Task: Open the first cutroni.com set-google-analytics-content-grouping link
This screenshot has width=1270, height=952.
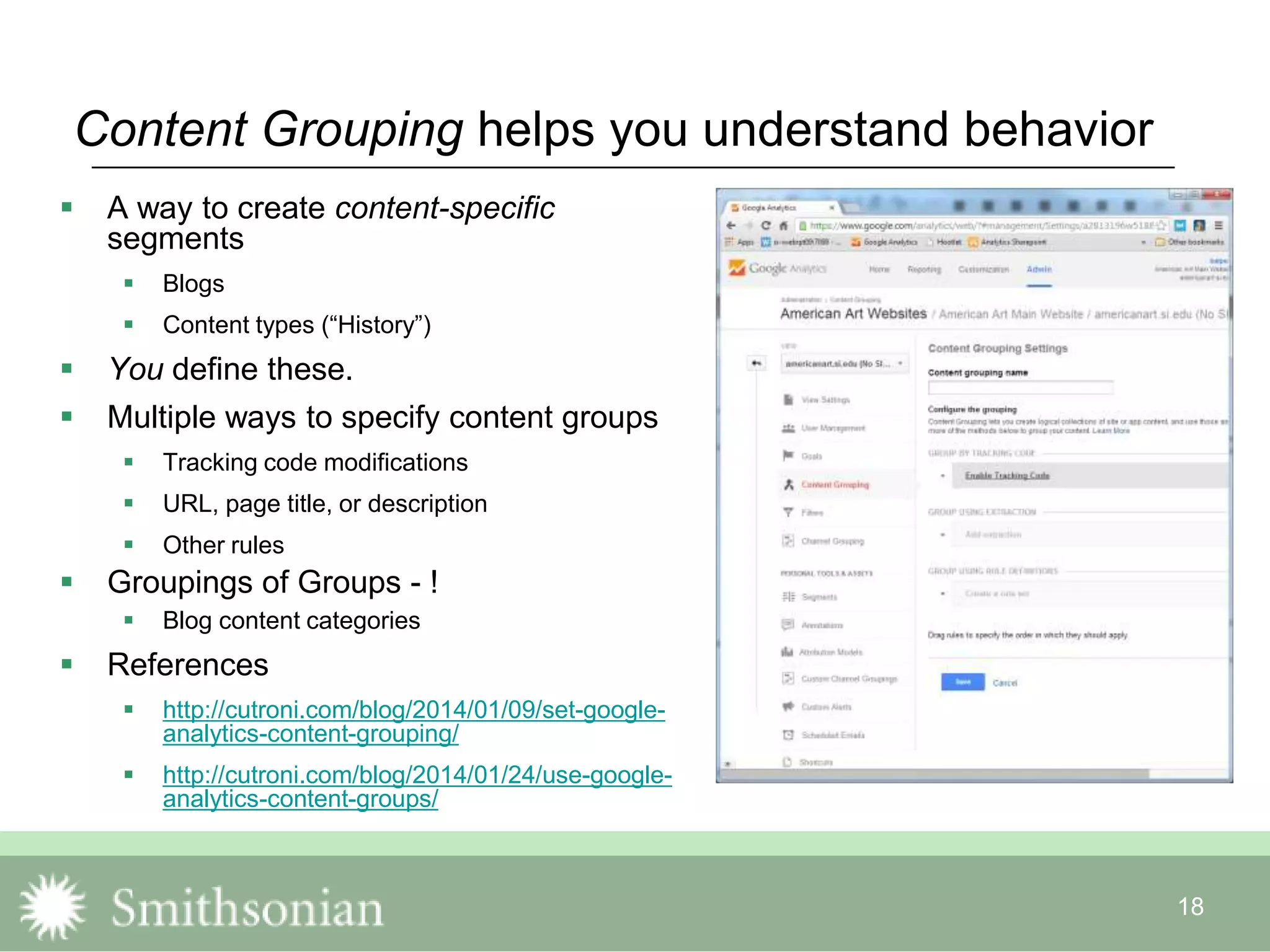Action: (414, 721)
